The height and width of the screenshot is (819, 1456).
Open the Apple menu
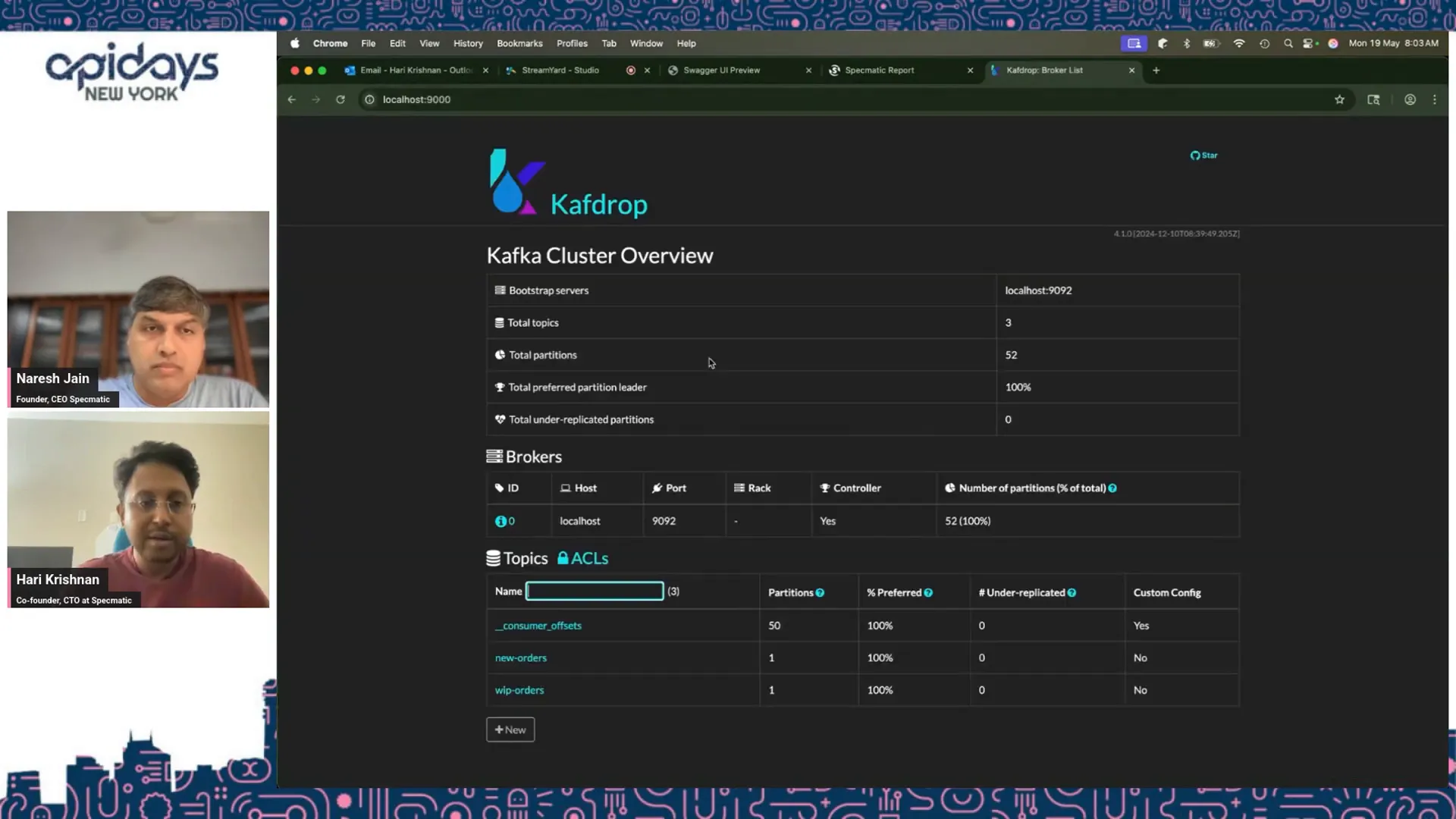tap(294, 43)
